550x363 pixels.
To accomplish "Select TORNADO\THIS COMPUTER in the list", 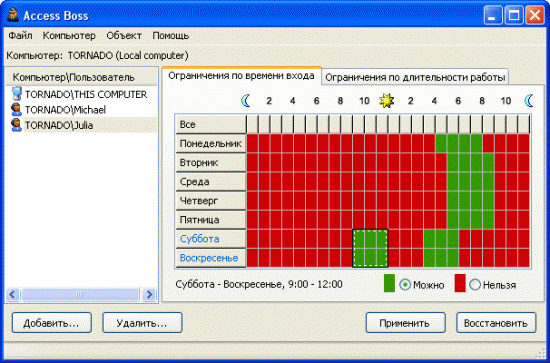I will coord(86,94).
